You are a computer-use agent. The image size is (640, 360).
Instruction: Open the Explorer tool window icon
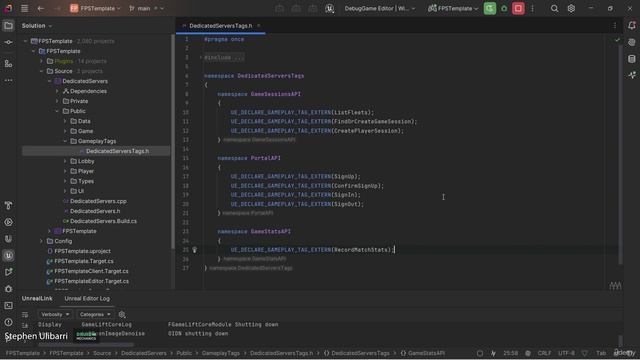point(8,26)
